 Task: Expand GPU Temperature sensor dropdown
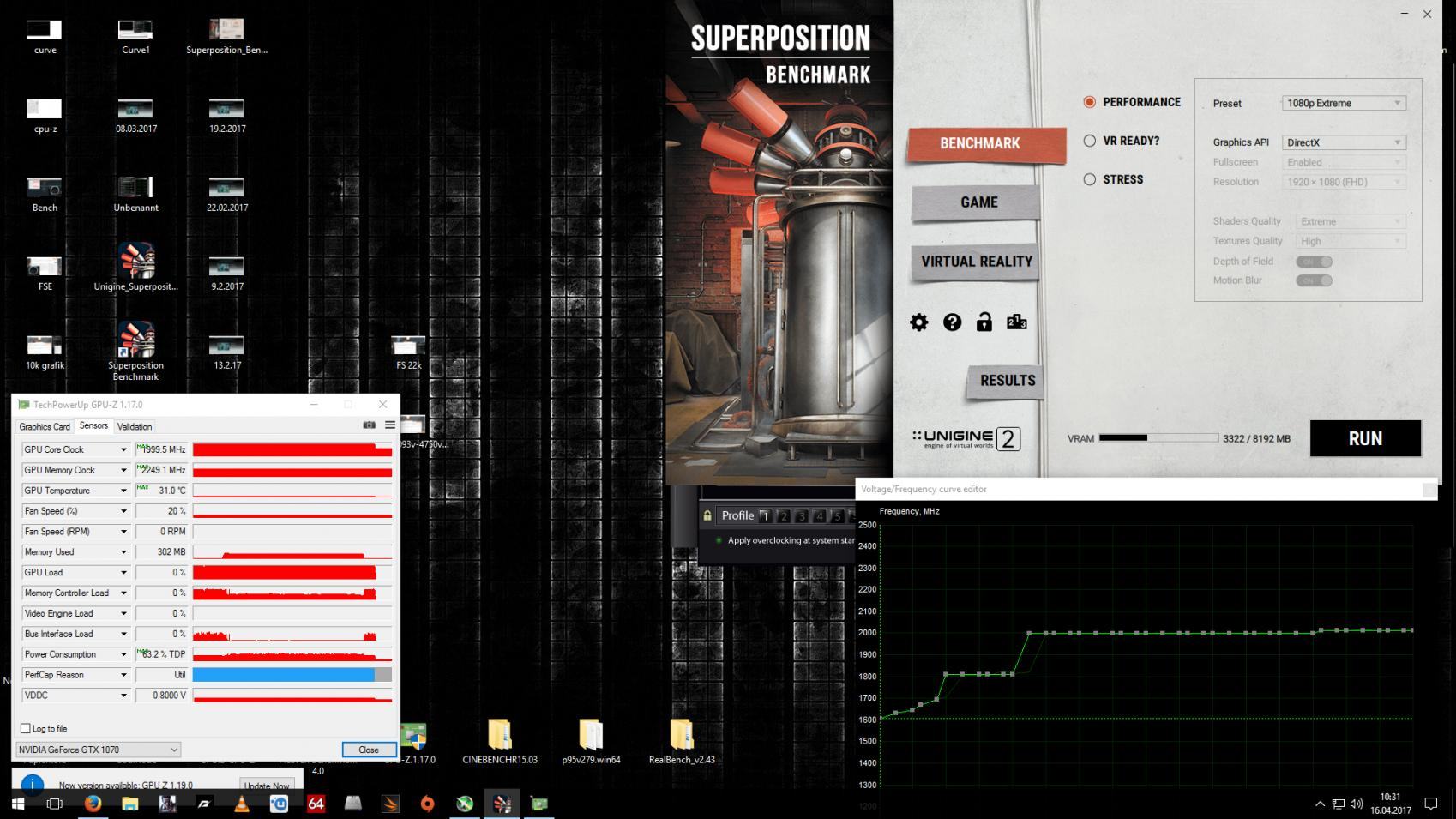(123, 491)
